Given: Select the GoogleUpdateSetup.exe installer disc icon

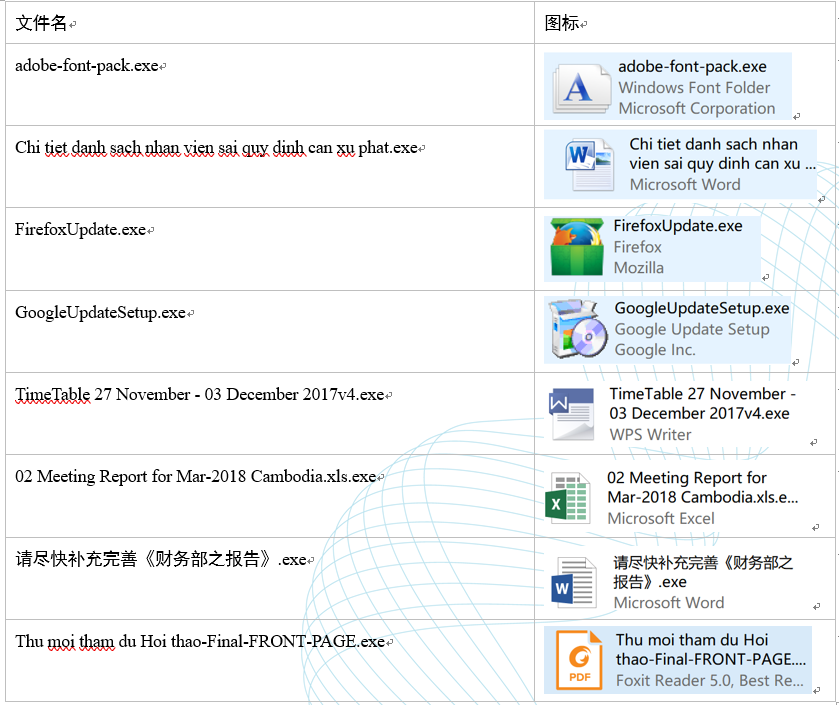Looking at the screenshot, I should coord(578,328).
